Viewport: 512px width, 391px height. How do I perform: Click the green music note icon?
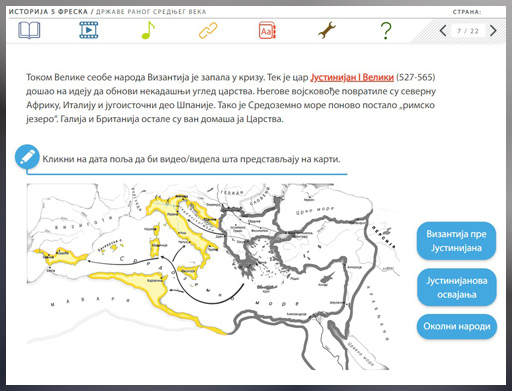[148, 30]
